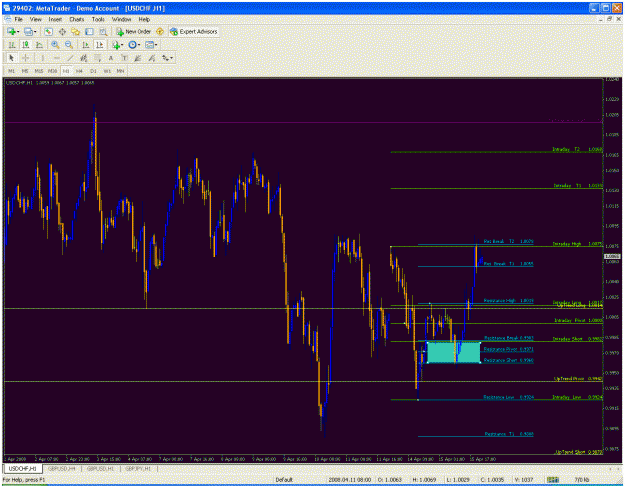Image resolution: width=625 pixels, height=486 pixels.
Task: Switch to M30 timeframe
Action: coord(52,71)
